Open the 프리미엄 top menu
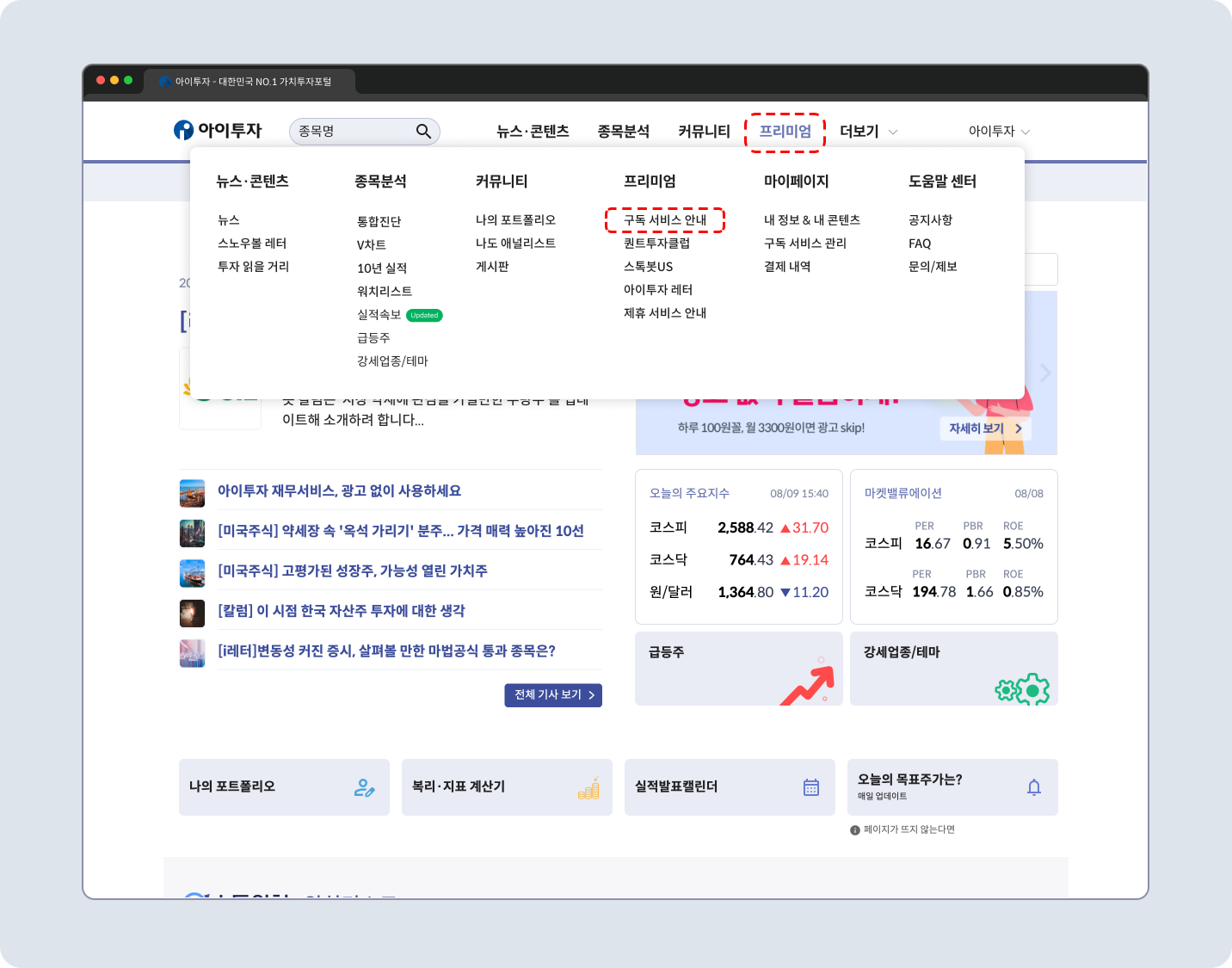This screenshot has width=1232, height=968. 785,131
